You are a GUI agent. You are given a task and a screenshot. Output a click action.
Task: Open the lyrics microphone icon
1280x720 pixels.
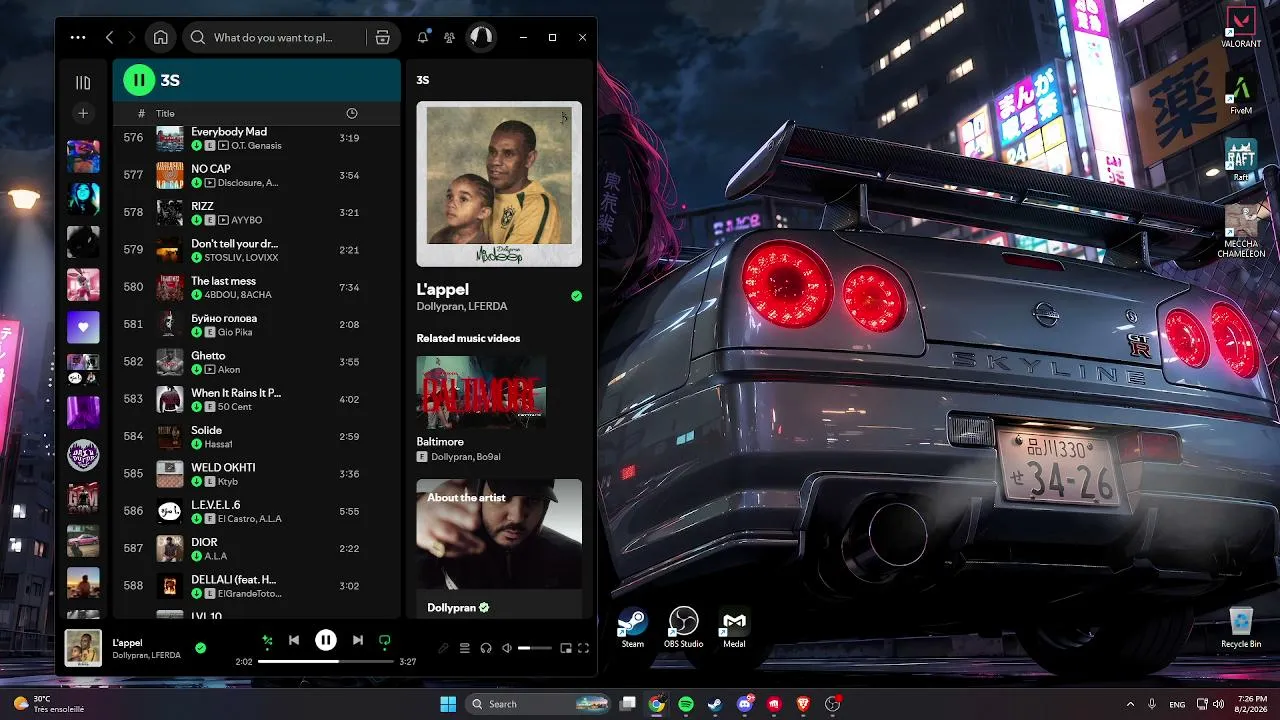coord(443,648)
